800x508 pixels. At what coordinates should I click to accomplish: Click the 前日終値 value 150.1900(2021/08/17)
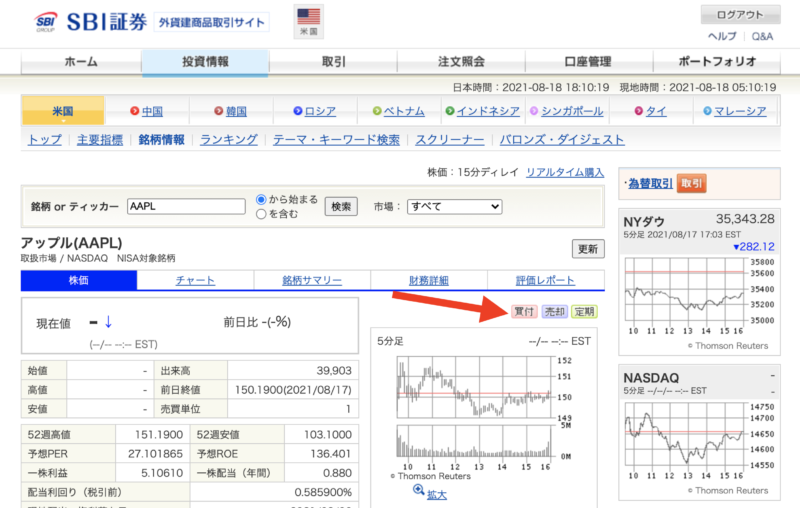(293, 390)
